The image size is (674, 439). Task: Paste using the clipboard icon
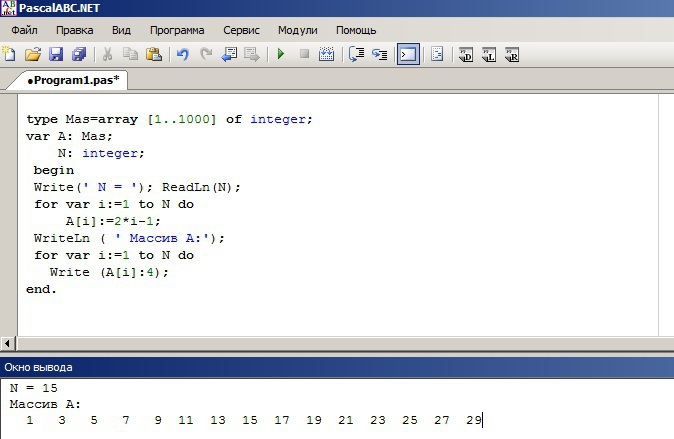pyautogui.click(x=154, y=54)
